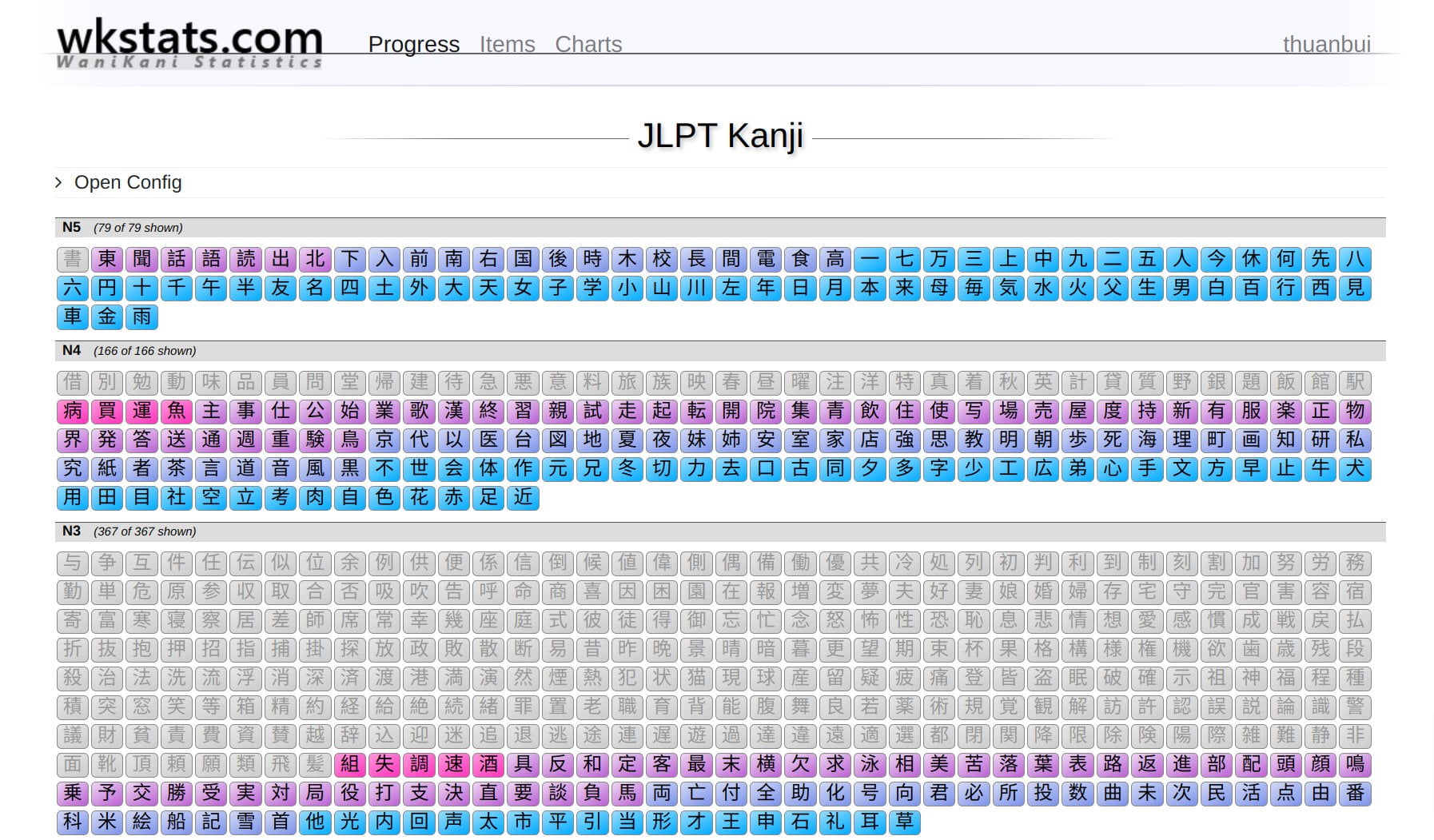The width and height of the screenshot is (1434, 840).
Task: Click the 魚 kanji tile in N4
Action: coord(177,411)
